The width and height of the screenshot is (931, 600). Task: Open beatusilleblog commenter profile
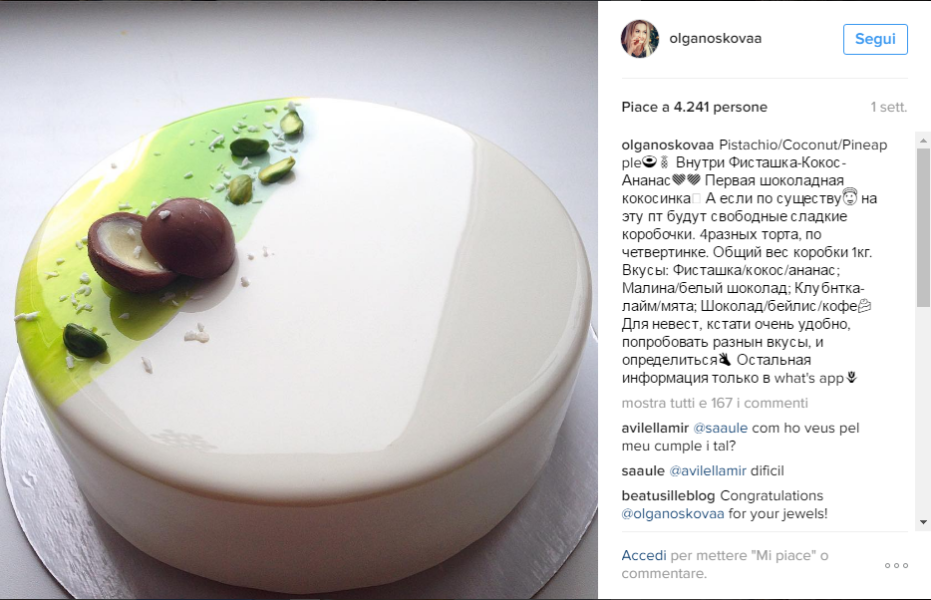pos(668,496)
